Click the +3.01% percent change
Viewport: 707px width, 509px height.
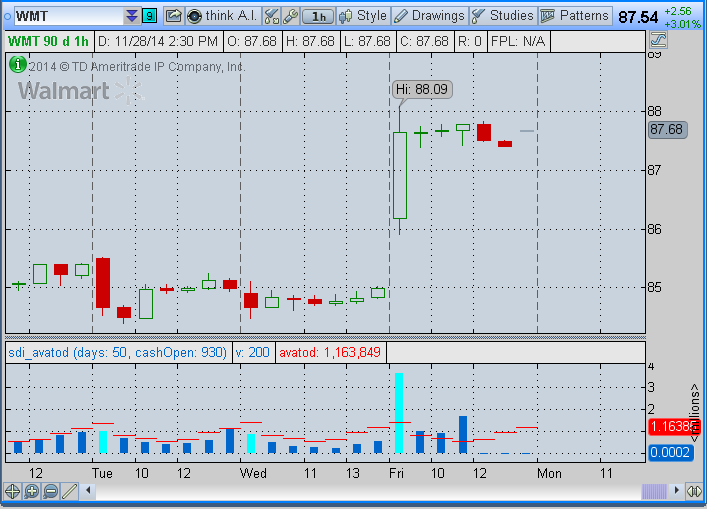[682, 23]
